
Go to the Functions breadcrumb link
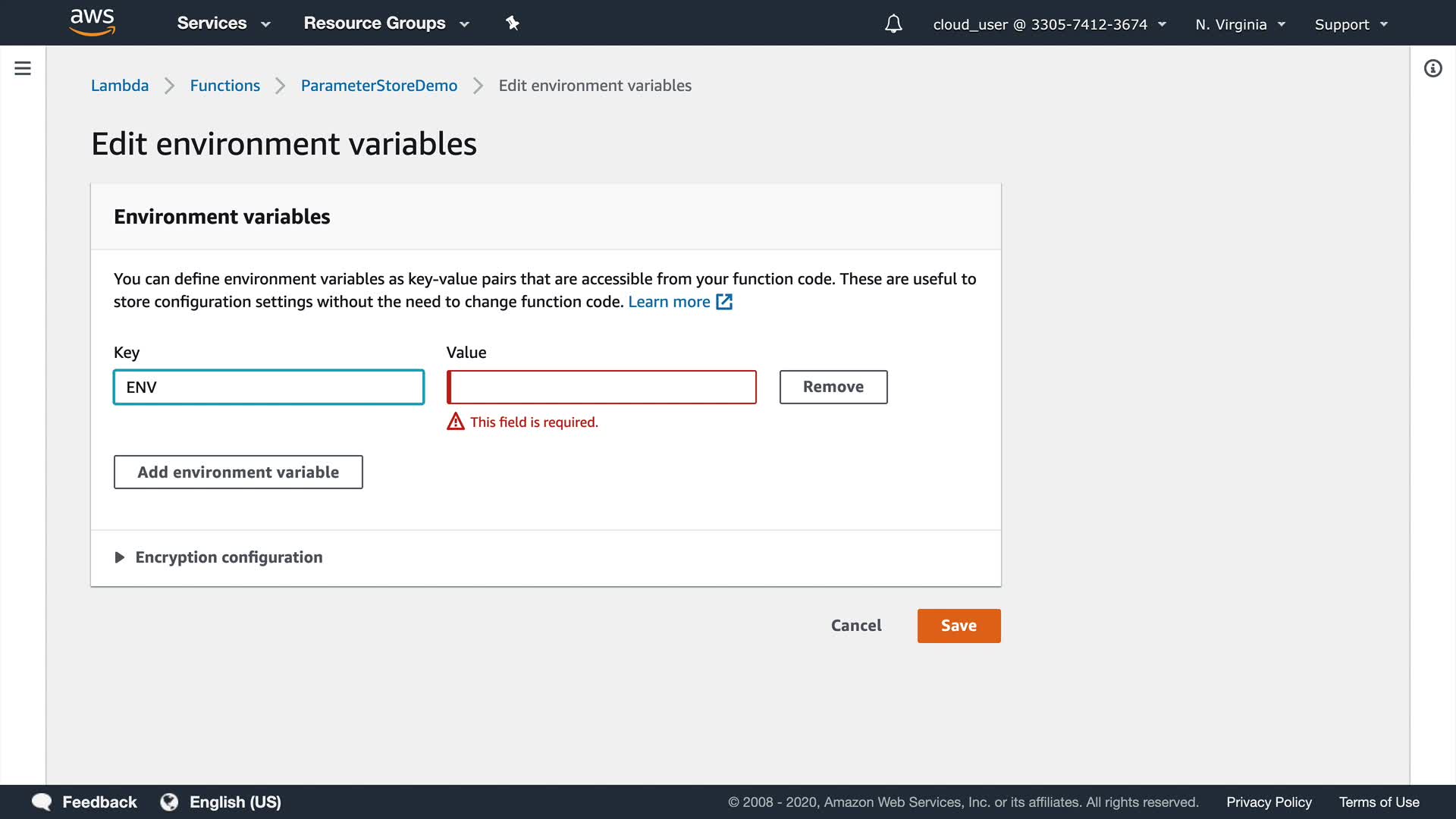click(x=224, y=86)
